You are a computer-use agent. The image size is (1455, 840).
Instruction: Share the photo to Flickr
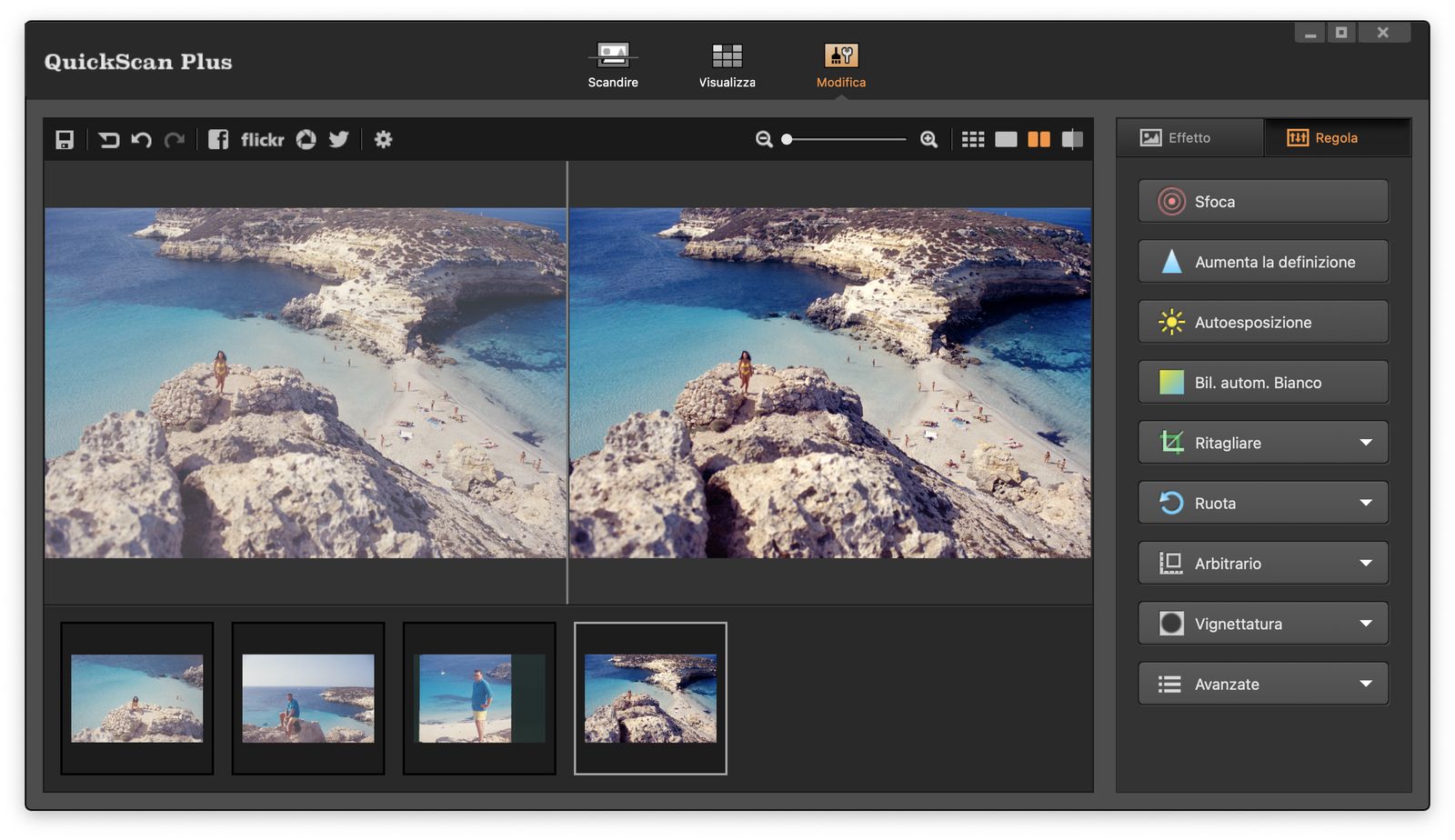[262, 139]
